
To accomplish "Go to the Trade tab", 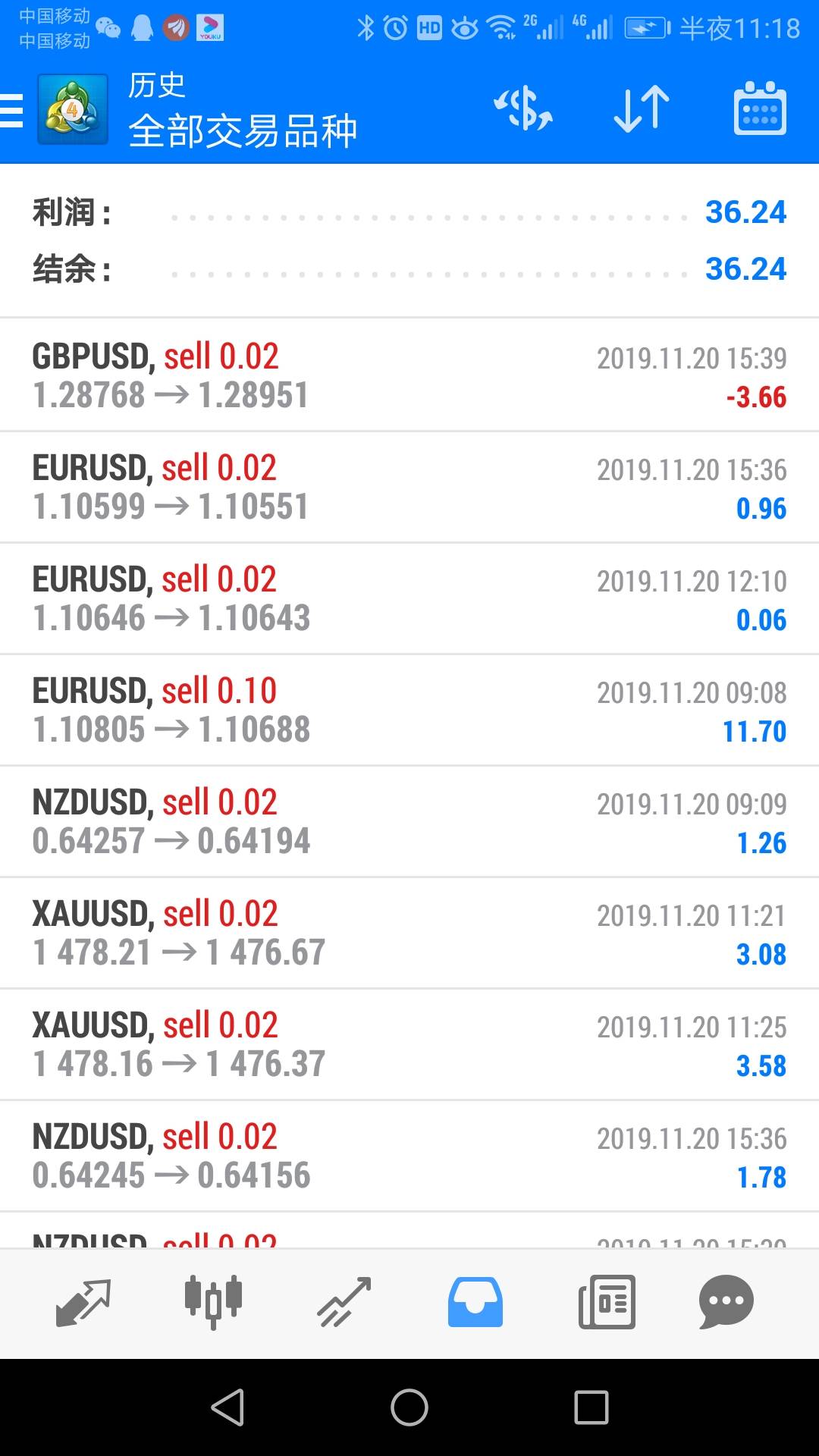I will 344,1302.
